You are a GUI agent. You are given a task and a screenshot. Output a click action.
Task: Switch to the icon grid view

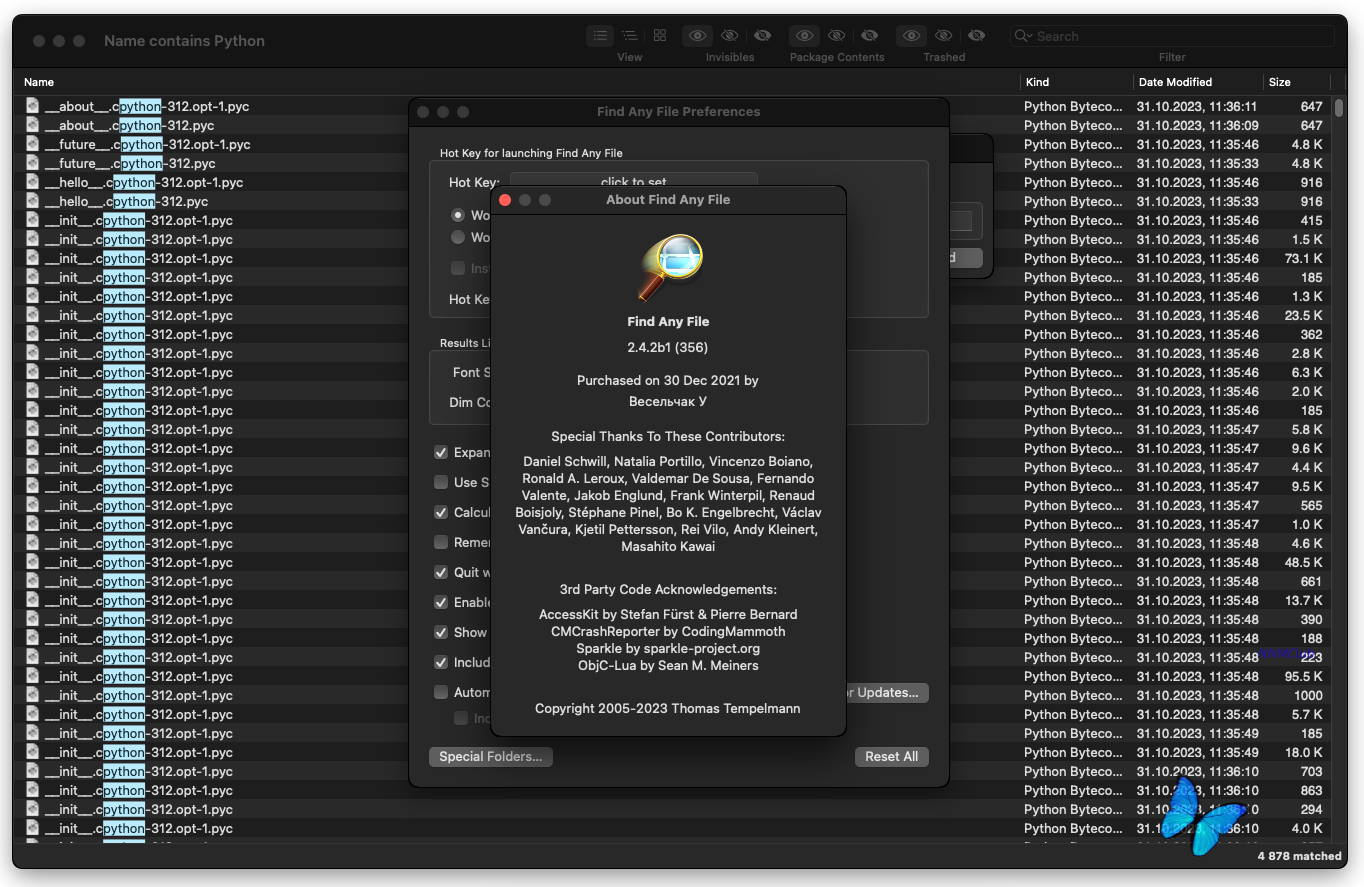[660, 35]
